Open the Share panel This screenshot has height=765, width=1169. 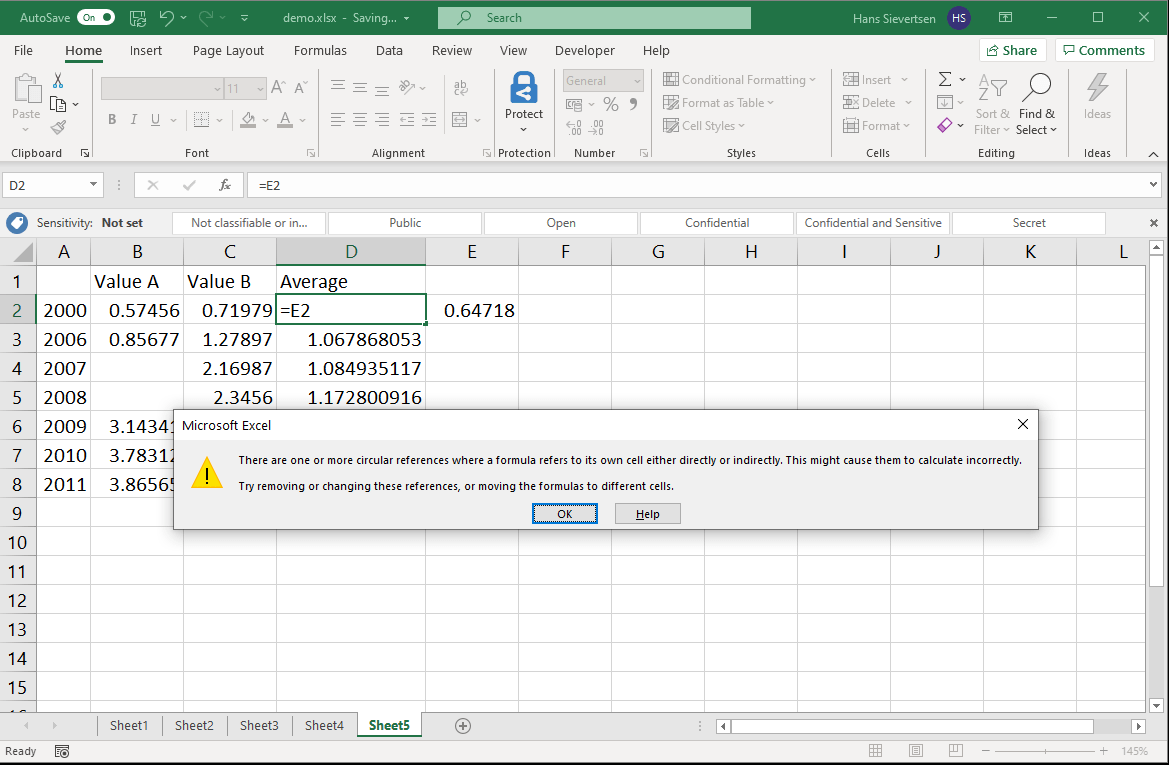coord(1012,50)
